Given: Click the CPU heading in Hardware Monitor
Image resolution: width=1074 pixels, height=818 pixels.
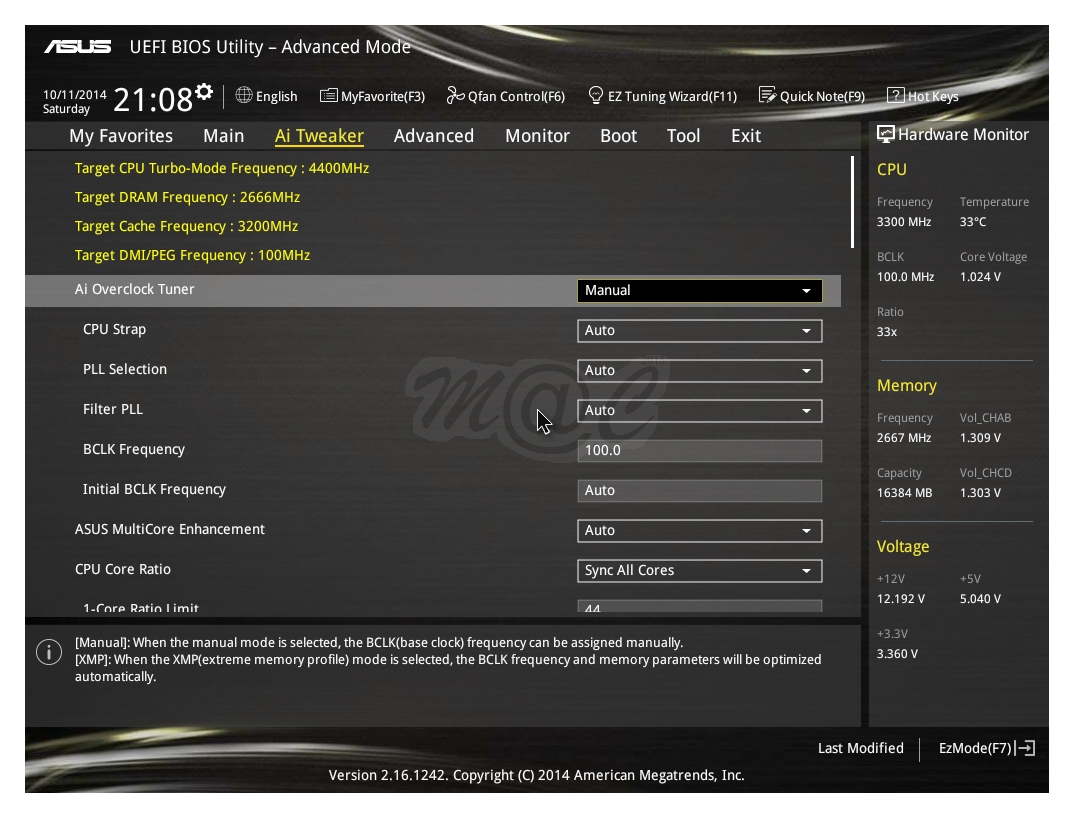Looking at the screenshot, I should point(892,169).
